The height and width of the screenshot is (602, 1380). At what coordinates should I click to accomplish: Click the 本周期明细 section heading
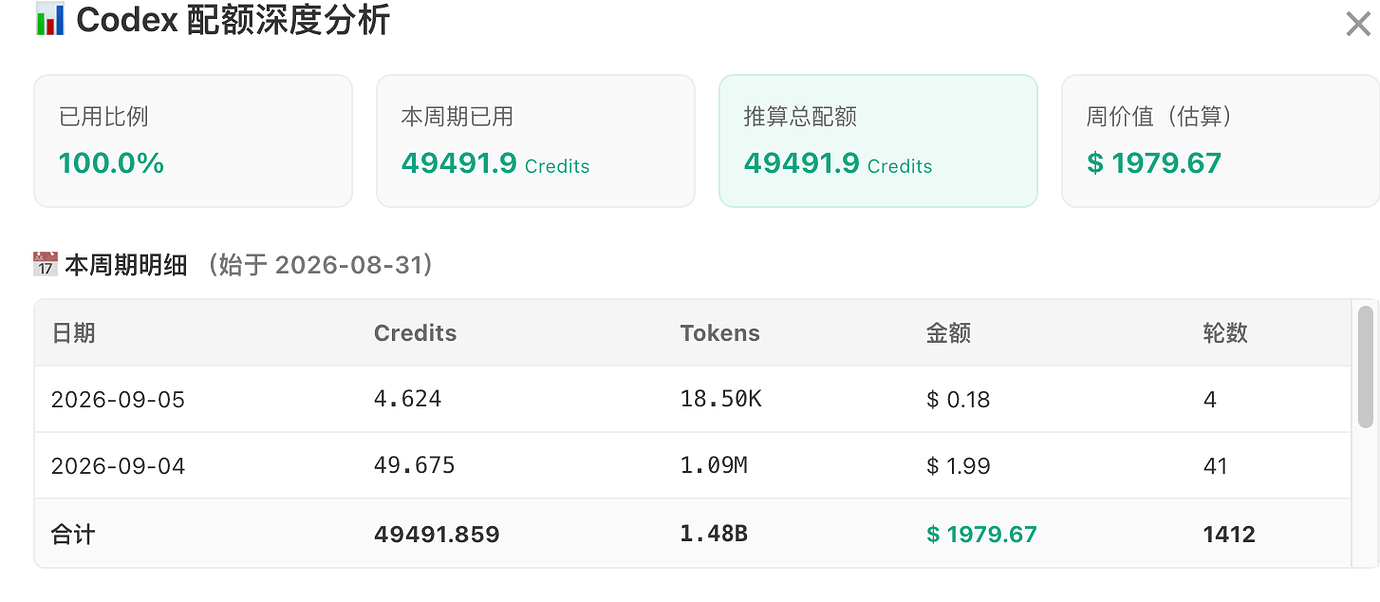pyautogui.click(x=126, y=265)
